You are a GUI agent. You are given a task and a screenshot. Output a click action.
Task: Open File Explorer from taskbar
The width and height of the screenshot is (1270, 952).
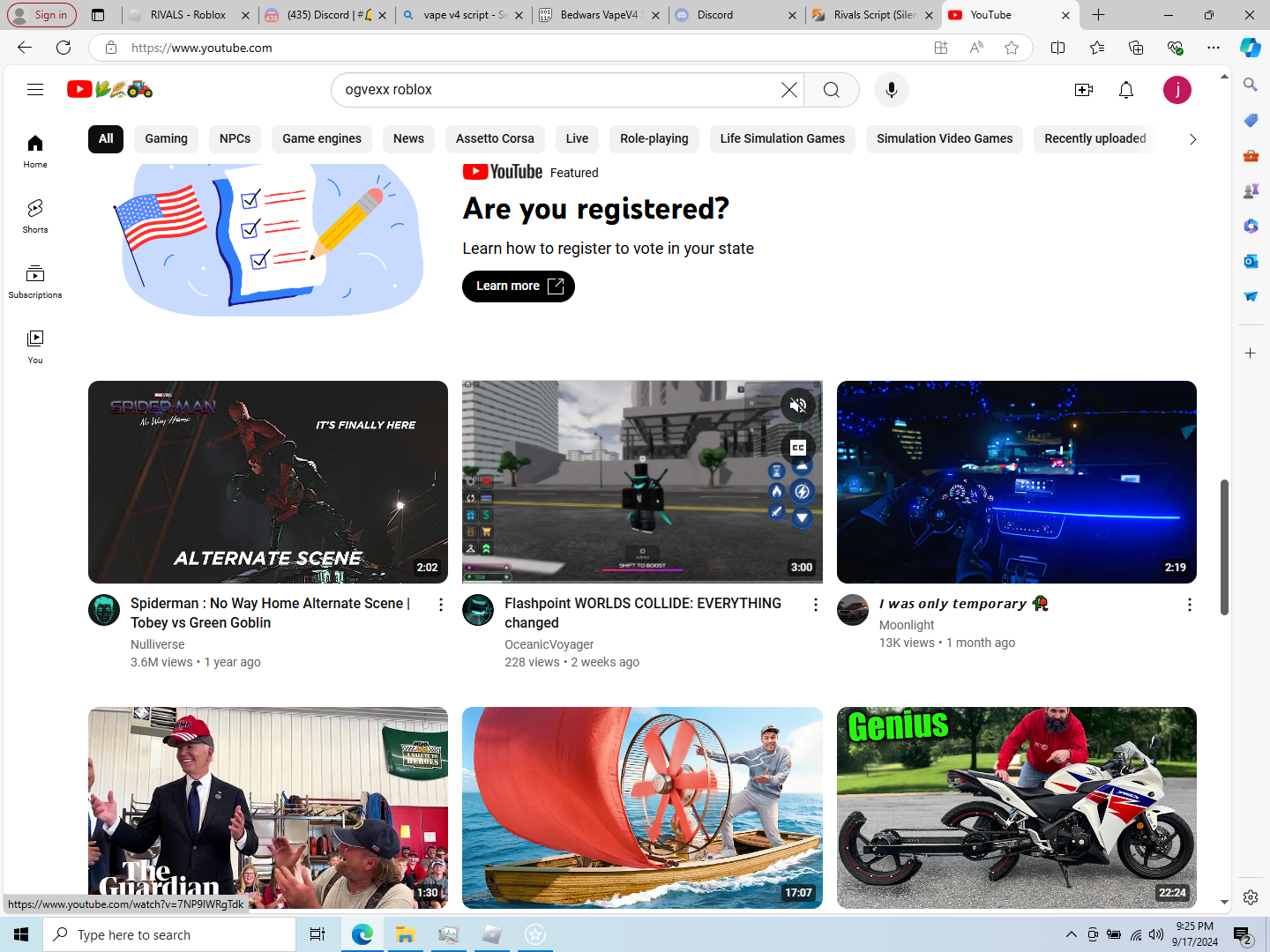405,934
